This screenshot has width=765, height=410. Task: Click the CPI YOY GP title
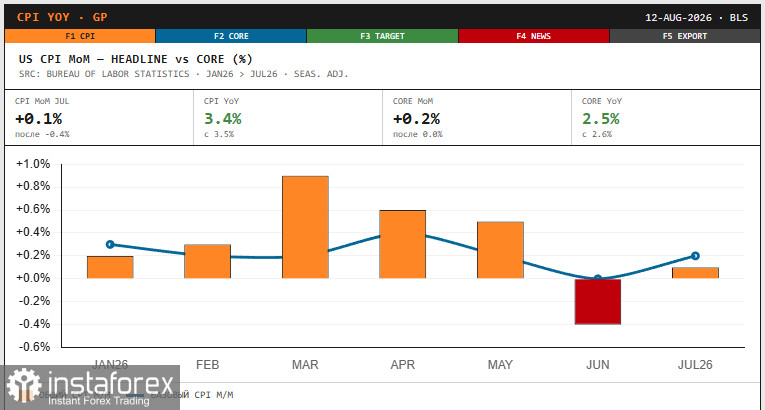pos(62,17)
